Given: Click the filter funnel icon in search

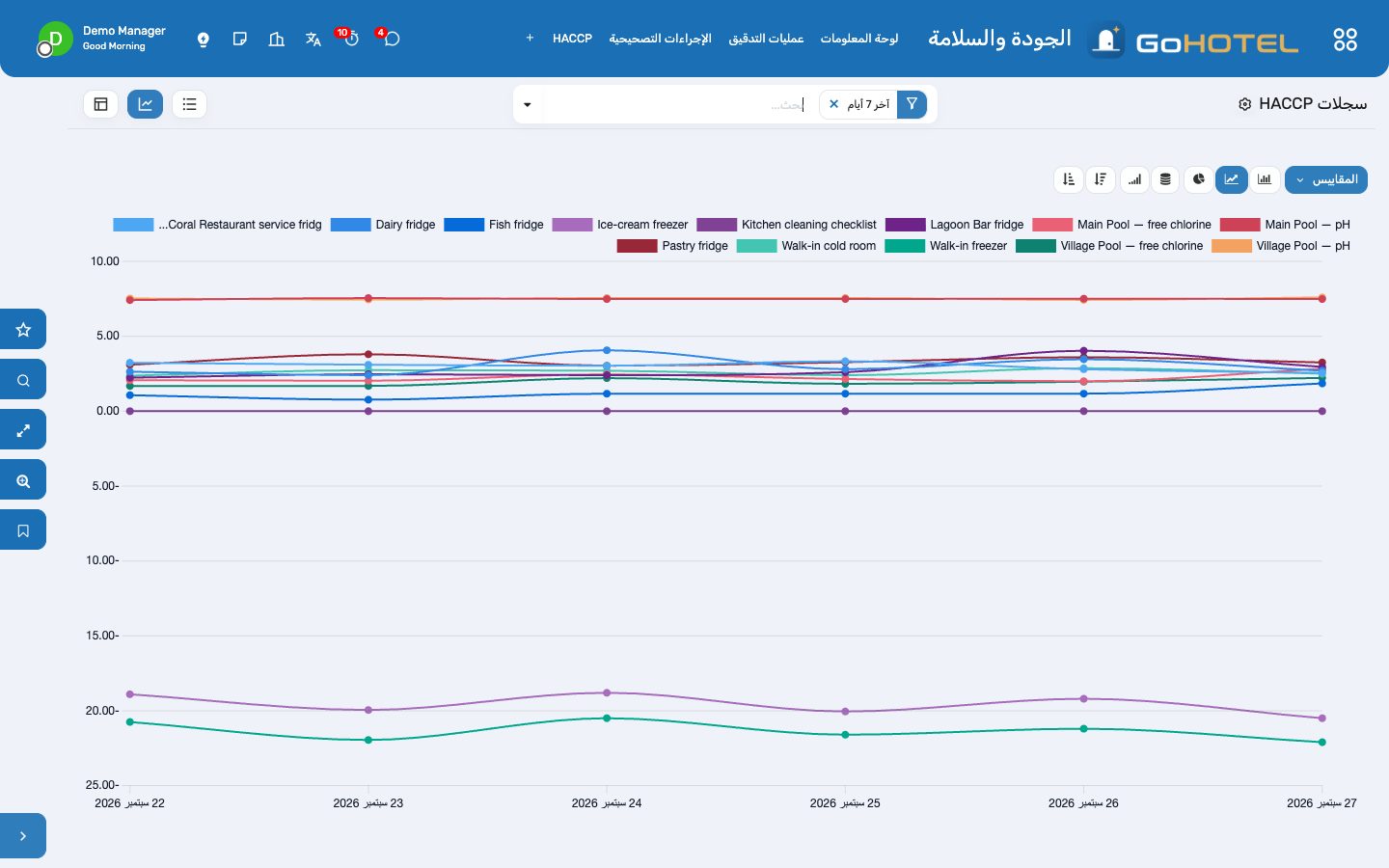Looking at the screenshot, I should pyautogui.click(x=912, y=104).
